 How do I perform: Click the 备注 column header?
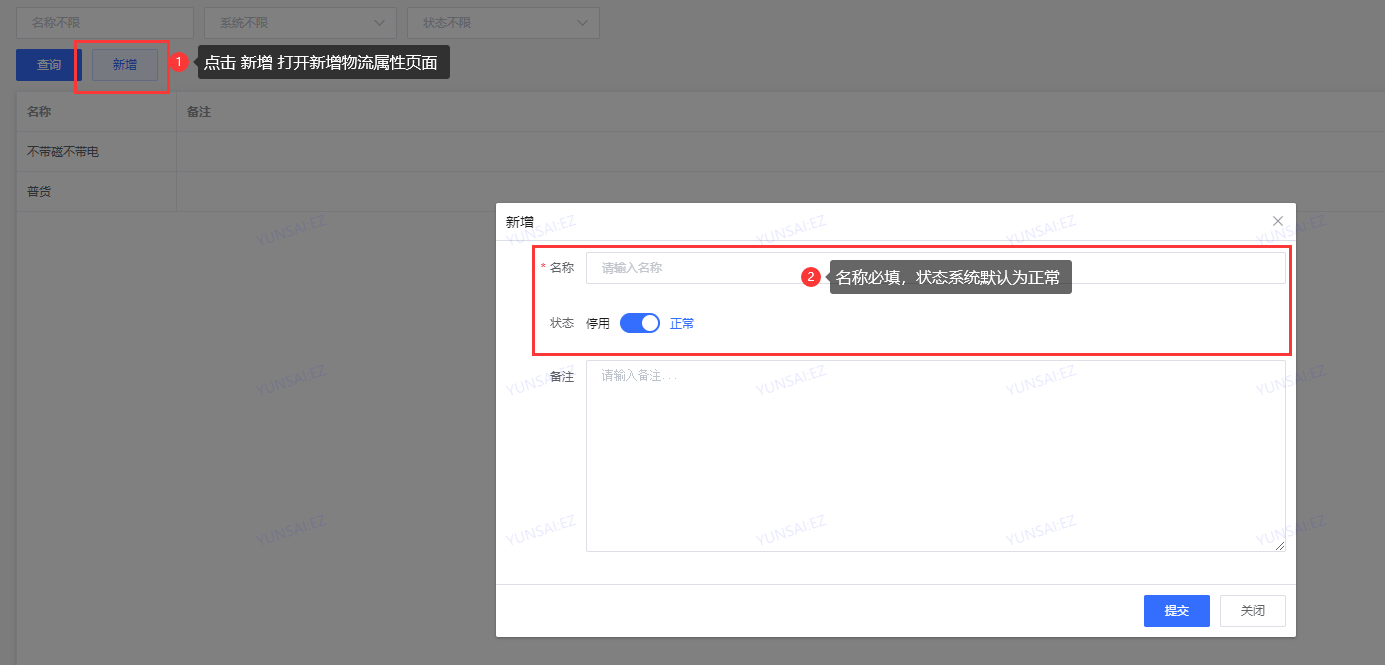(x=199, y=112)
